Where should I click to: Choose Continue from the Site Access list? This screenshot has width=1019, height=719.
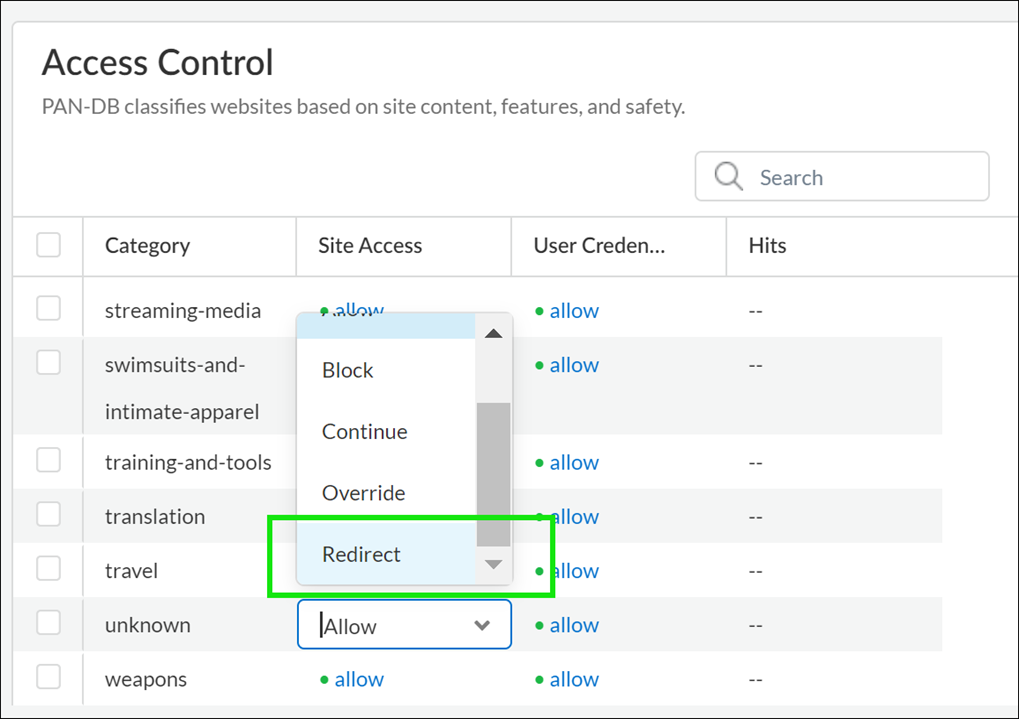pos(386,432)
